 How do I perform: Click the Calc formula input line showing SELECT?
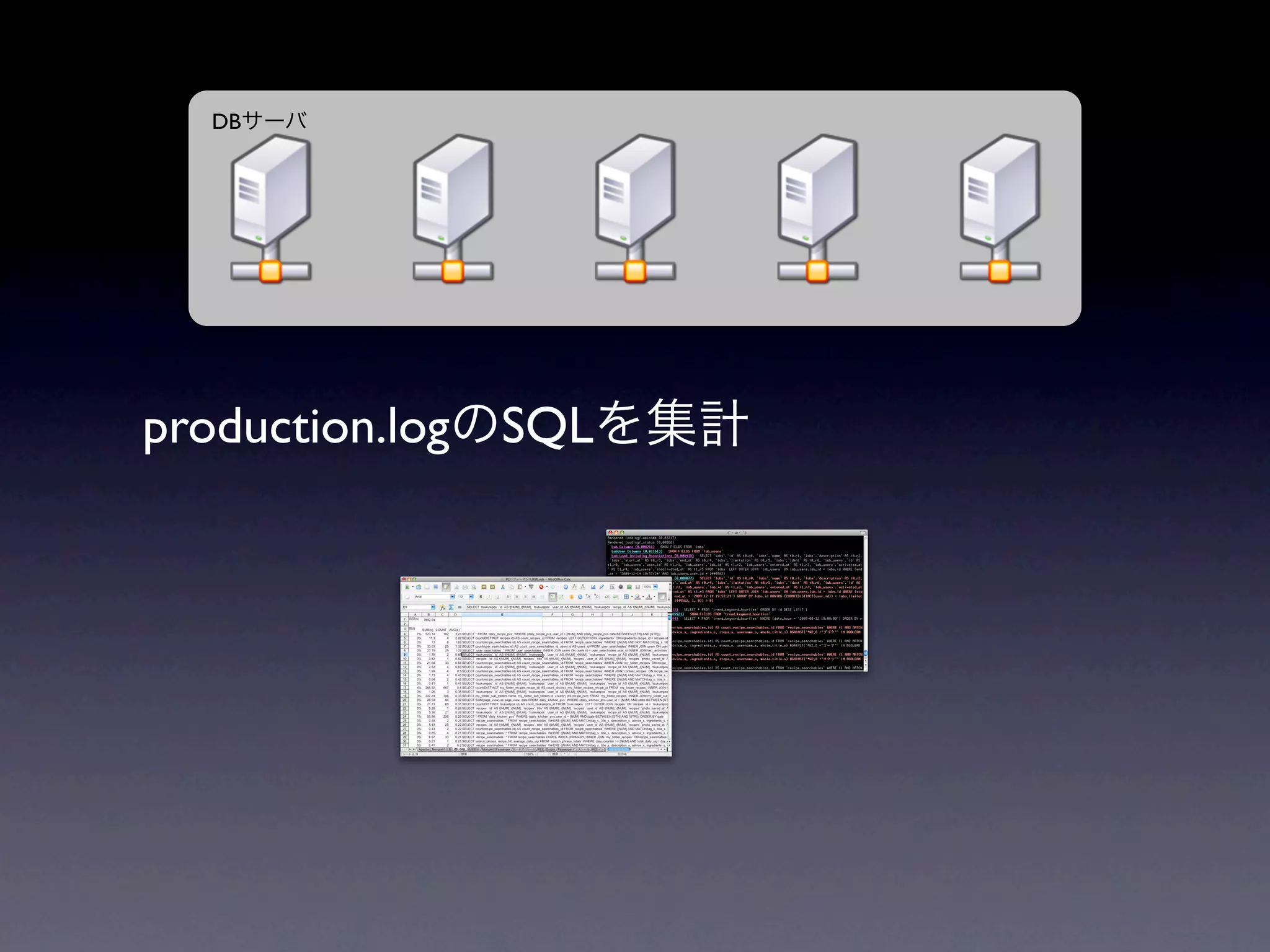[568, 607]
